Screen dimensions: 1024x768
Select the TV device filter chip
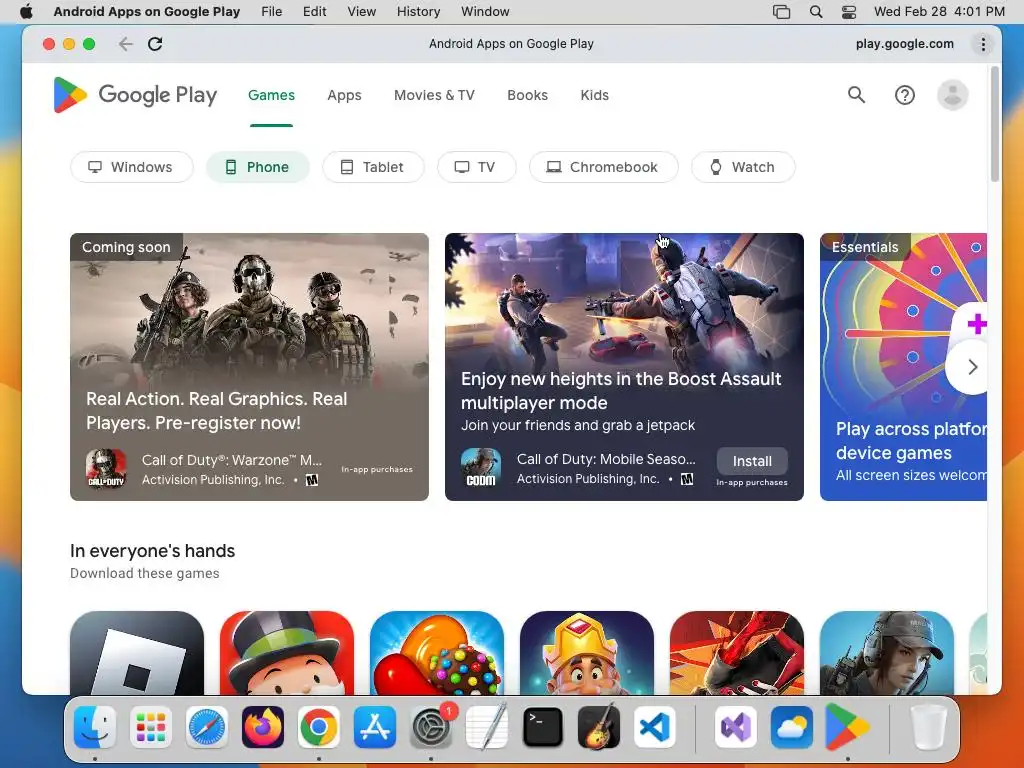click(476, 167)
